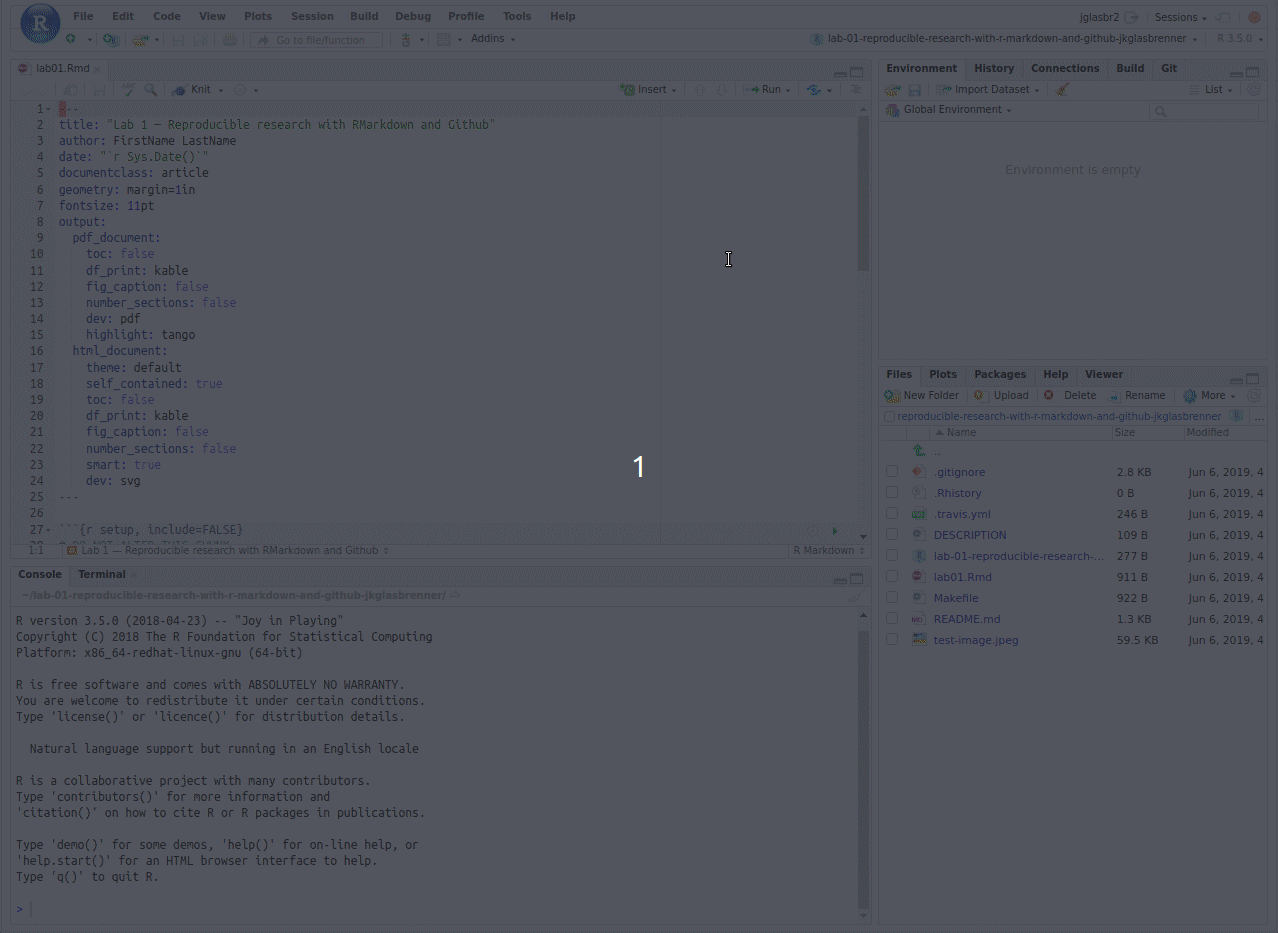The height and width of the screenshot is (933, 1278).
Task: Click the create project icon
Action: click(x=110, y=39)
